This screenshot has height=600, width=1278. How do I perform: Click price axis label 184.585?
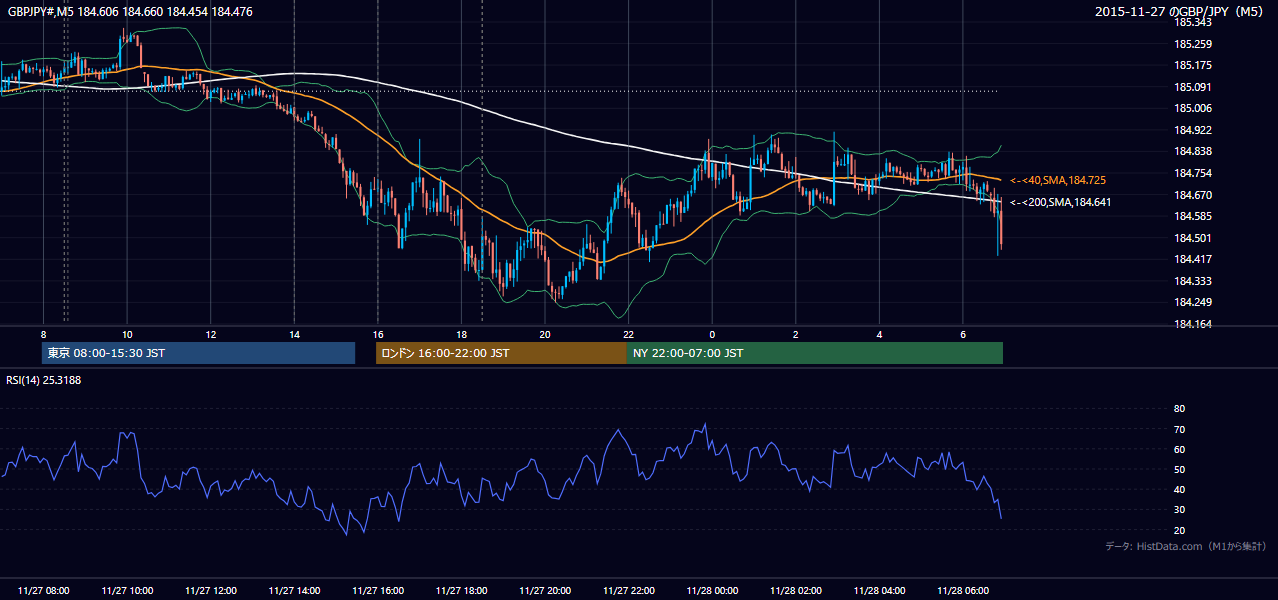pos(1193,216)
